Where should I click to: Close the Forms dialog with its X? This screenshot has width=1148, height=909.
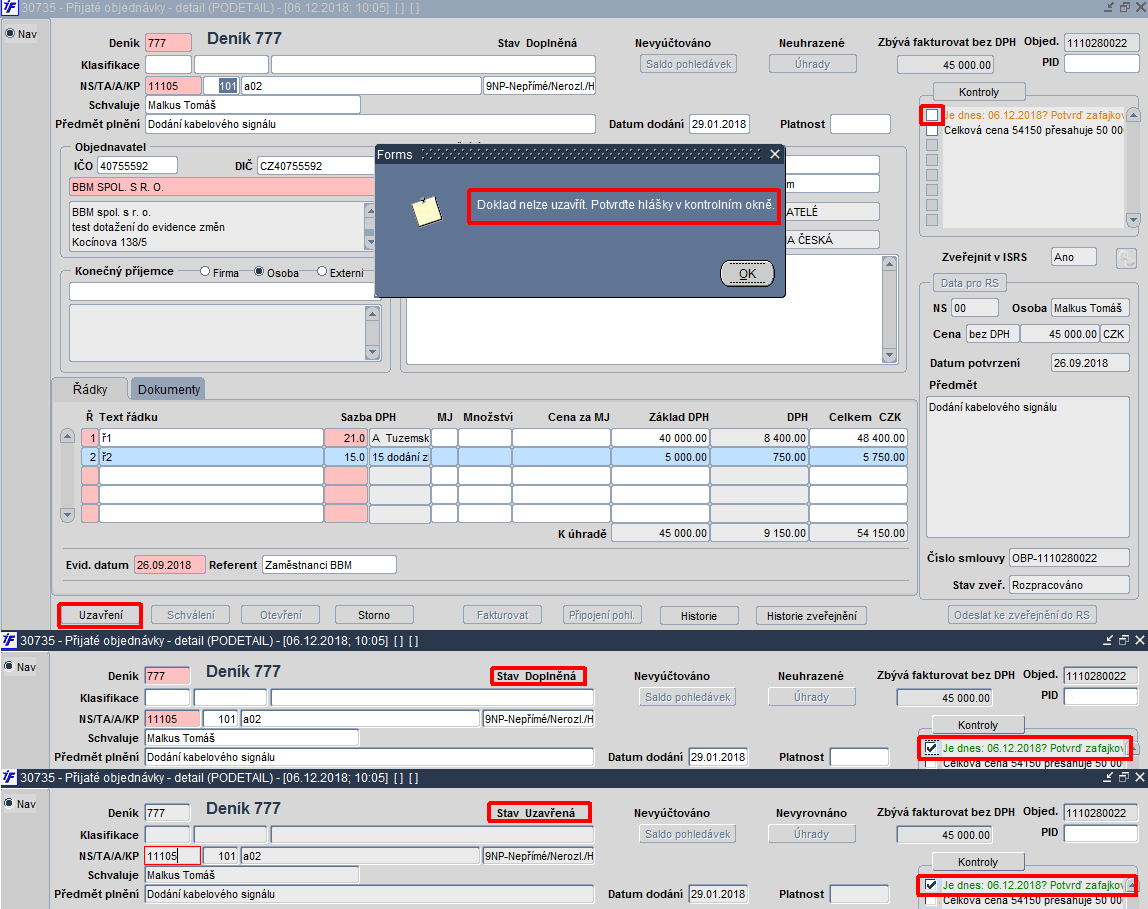click(x=775, y=154)
